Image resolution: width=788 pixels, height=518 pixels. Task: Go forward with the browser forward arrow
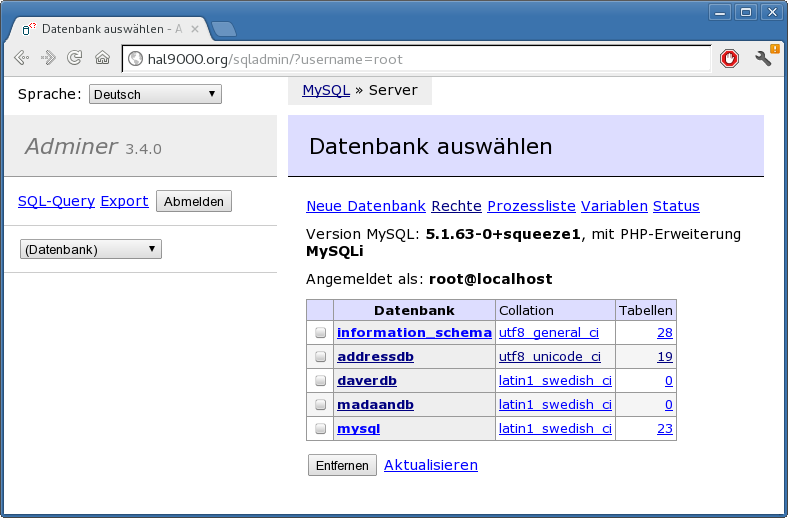click(x=48, y=58)
